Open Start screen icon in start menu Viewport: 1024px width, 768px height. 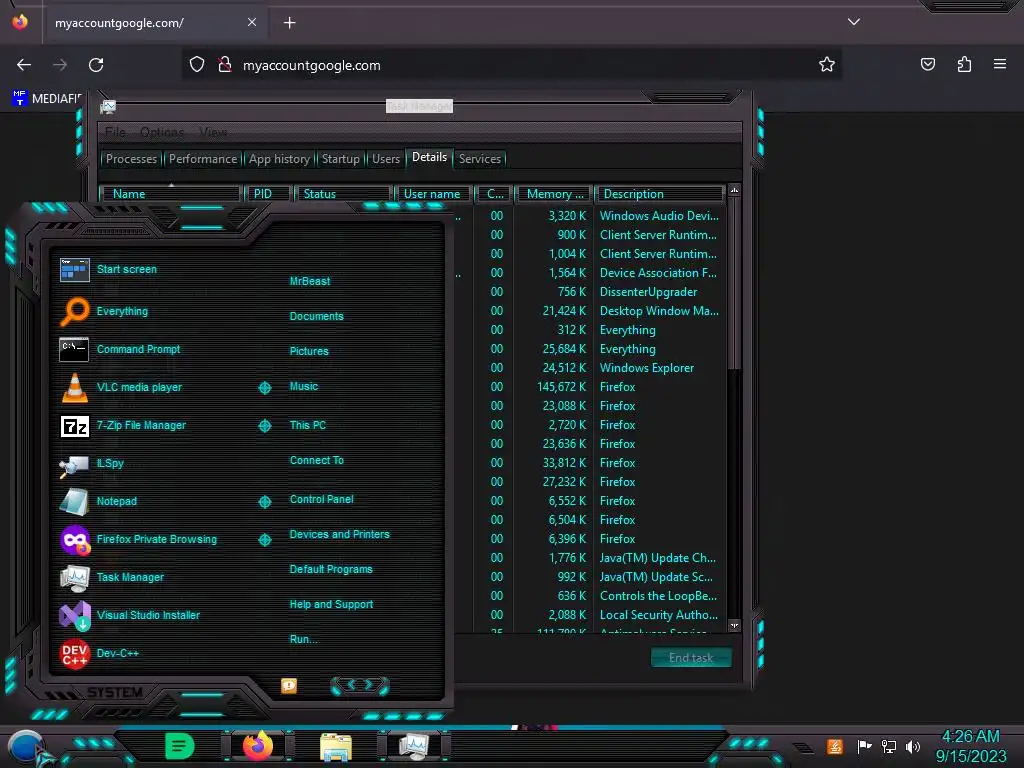click(x=74, y=269)
